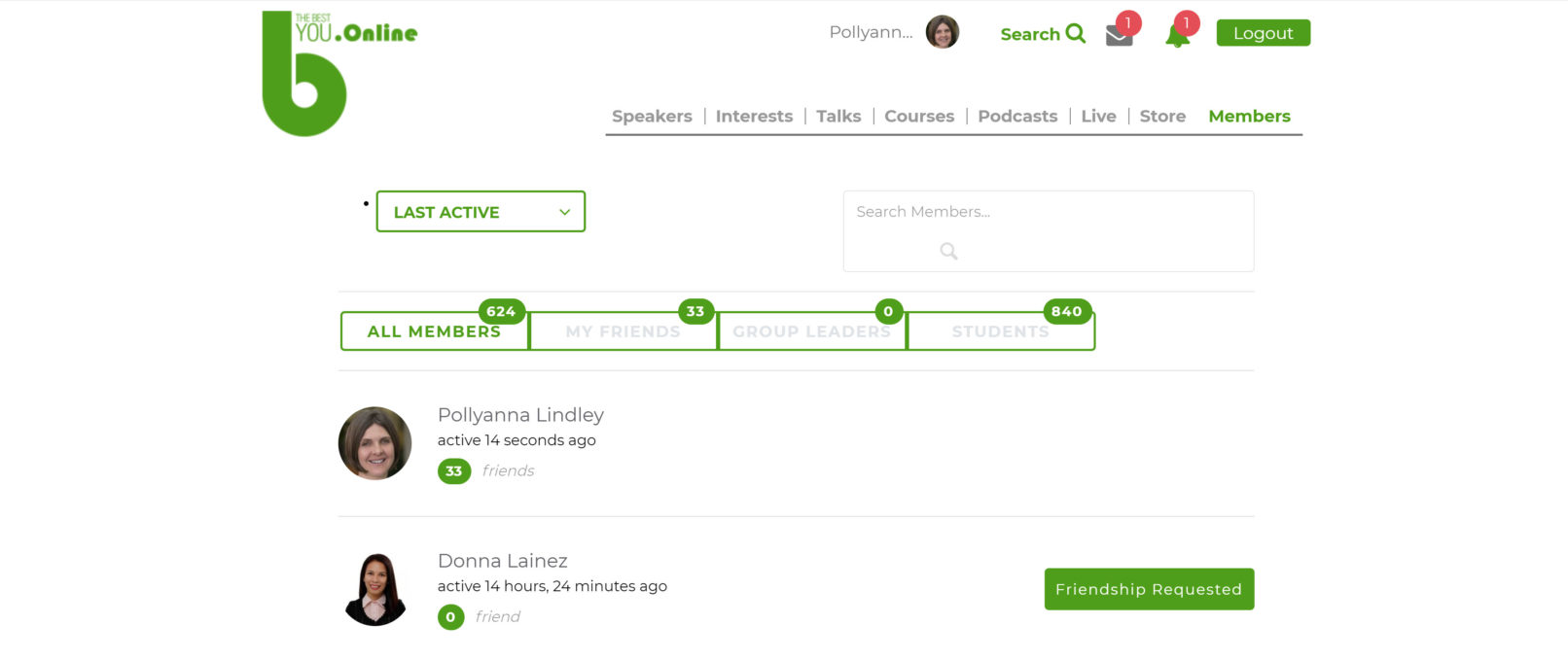Switch to My Friends tab
1568x660 pixels.
tap(623, 331)
